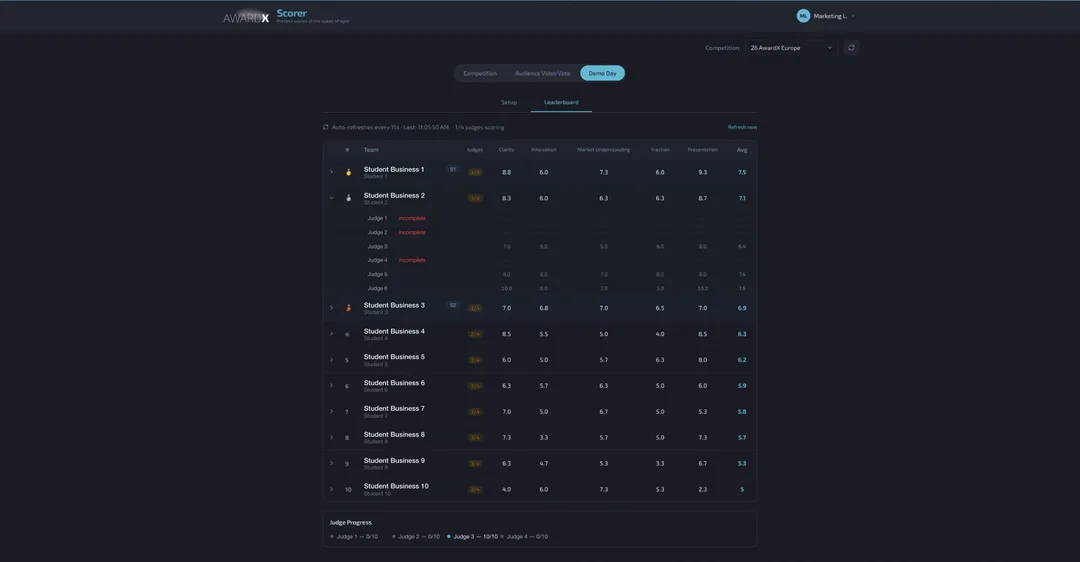This screenshot has width=1080, height=562.
Task: Collapse the Student Business 2 row
Action: [331, 198]
